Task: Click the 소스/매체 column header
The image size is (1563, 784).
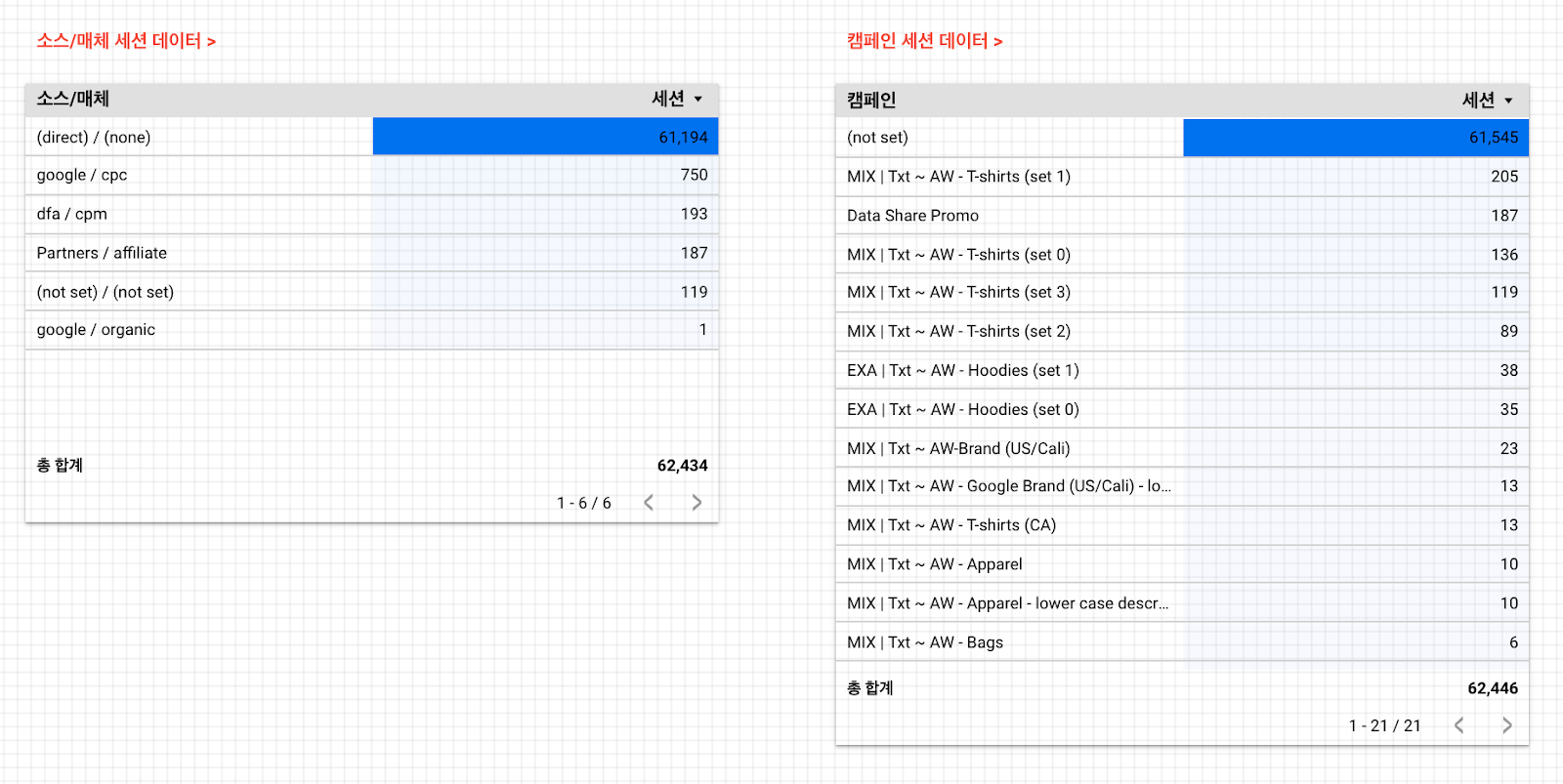Action: coord(73,99)
